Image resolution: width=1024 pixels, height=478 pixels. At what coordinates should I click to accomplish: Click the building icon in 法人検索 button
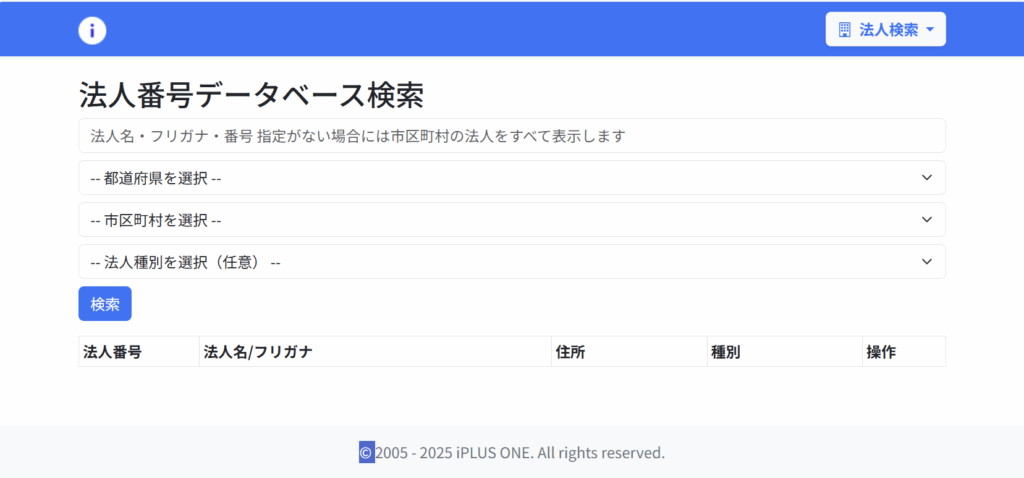844,29
